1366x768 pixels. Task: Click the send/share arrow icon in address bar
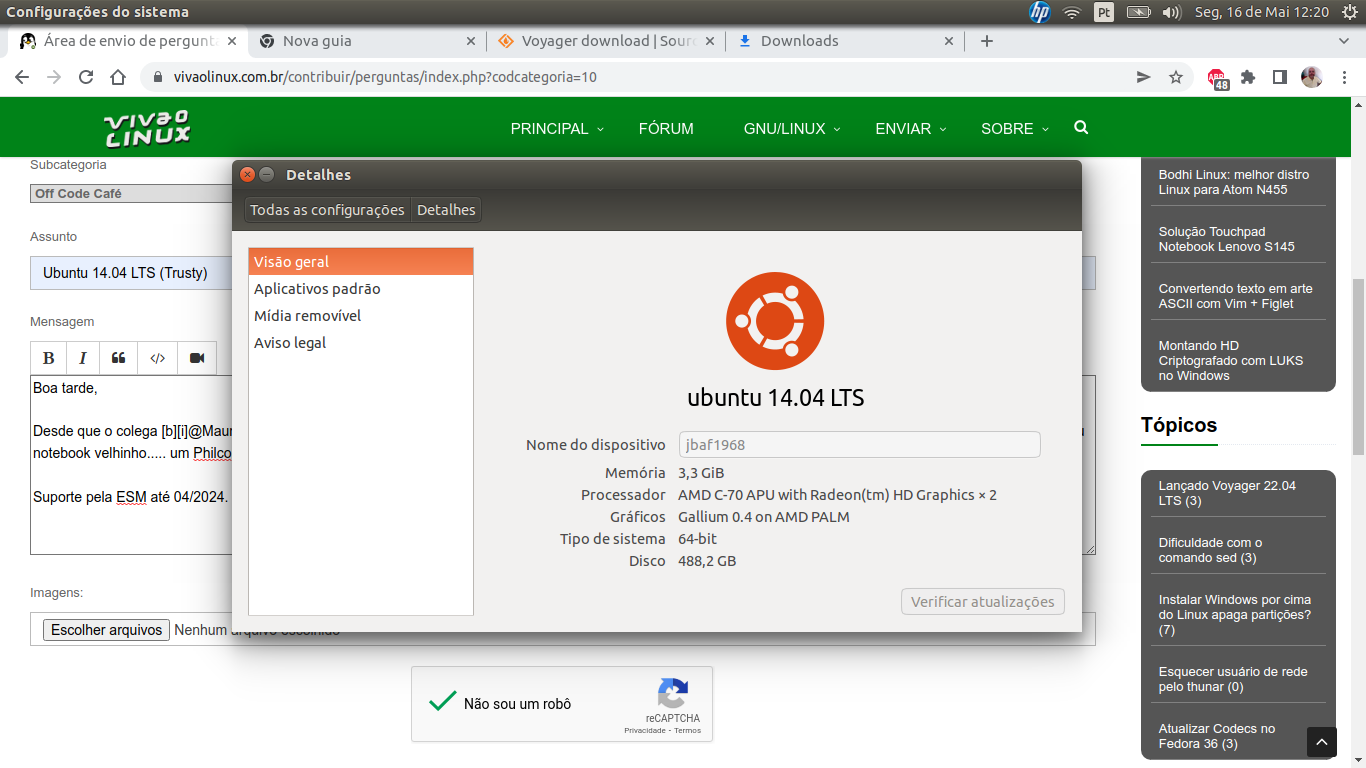click(x=1144, y=77)
